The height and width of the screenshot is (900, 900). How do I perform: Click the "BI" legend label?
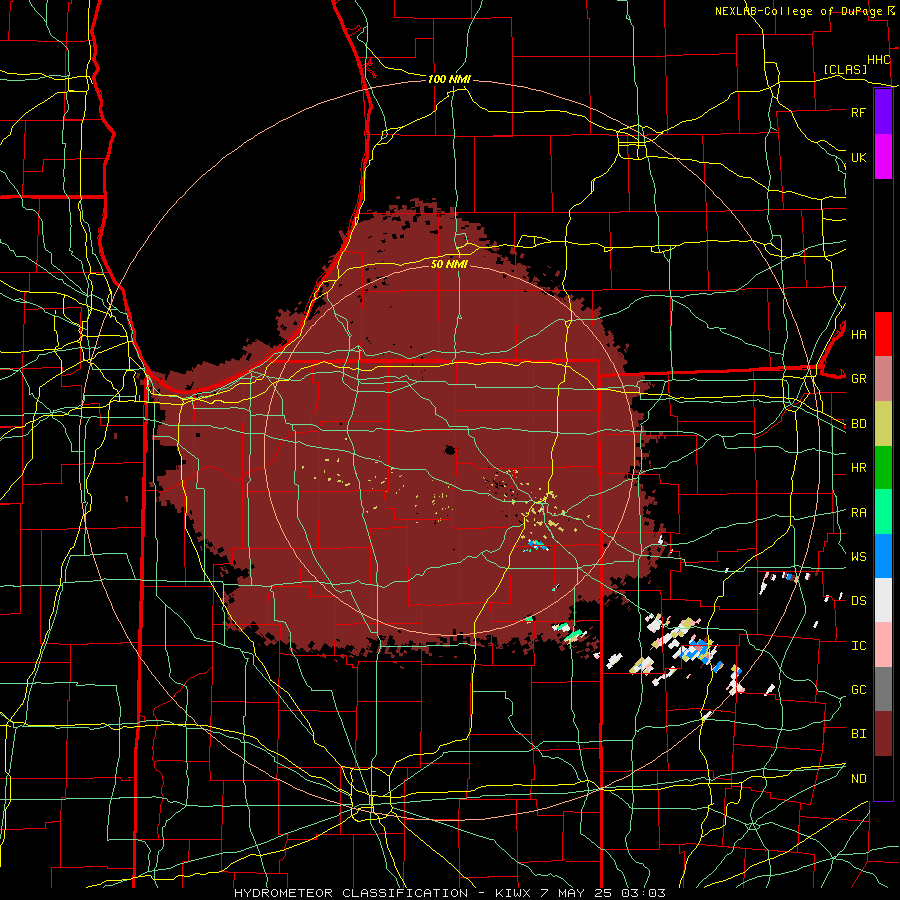858,734
